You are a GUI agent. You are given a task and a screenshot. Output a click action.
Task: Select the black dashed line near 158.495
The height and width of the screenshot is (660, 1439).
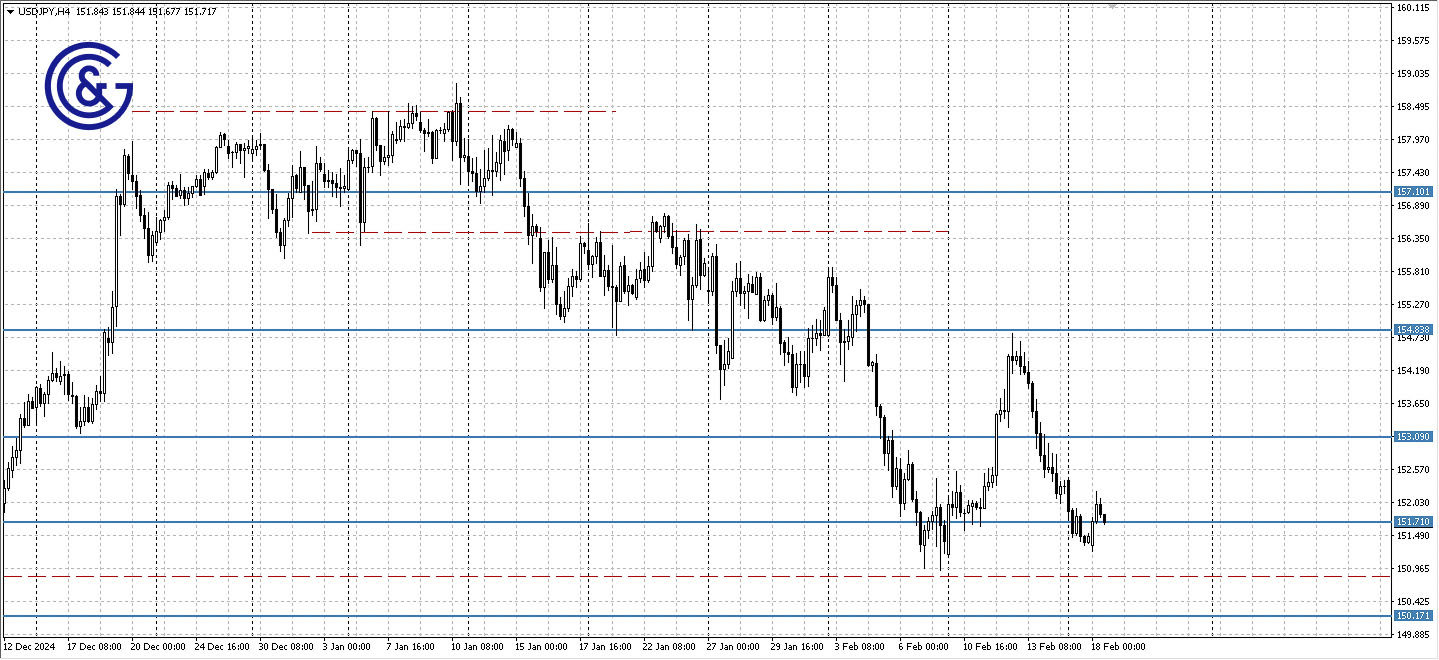[350, 111]
